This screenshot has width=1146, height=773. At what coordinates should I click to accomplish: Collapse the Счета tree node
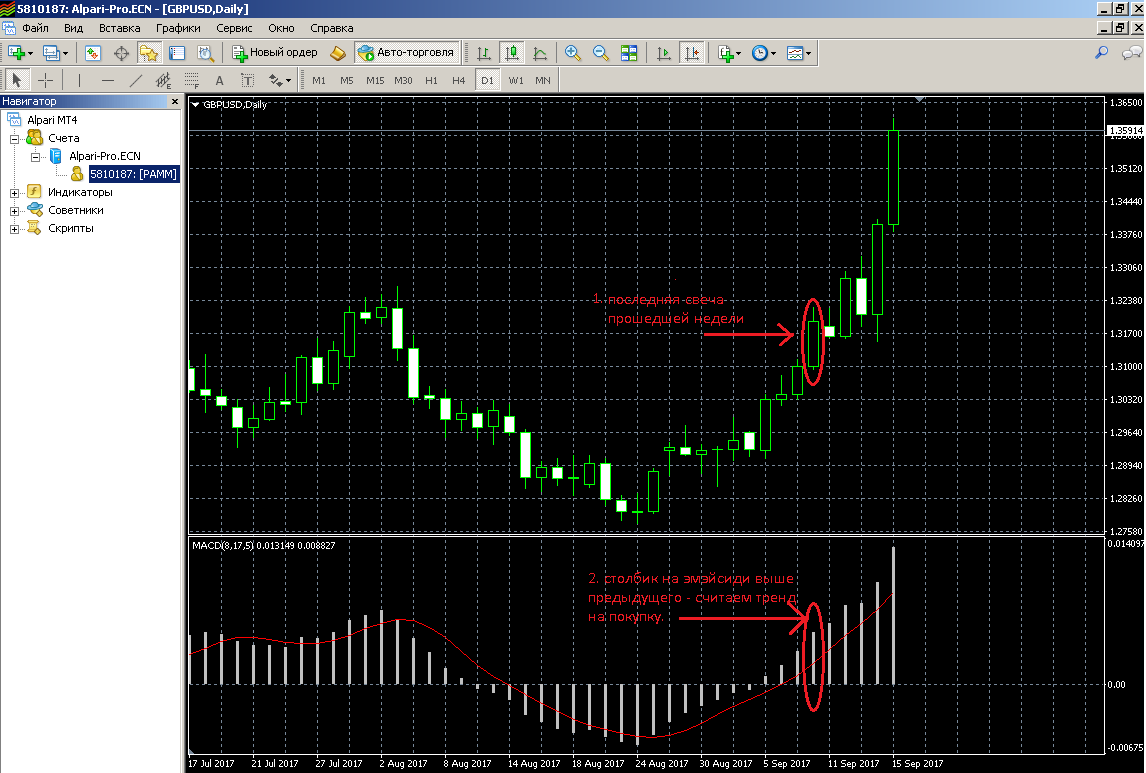pos(14,139)
